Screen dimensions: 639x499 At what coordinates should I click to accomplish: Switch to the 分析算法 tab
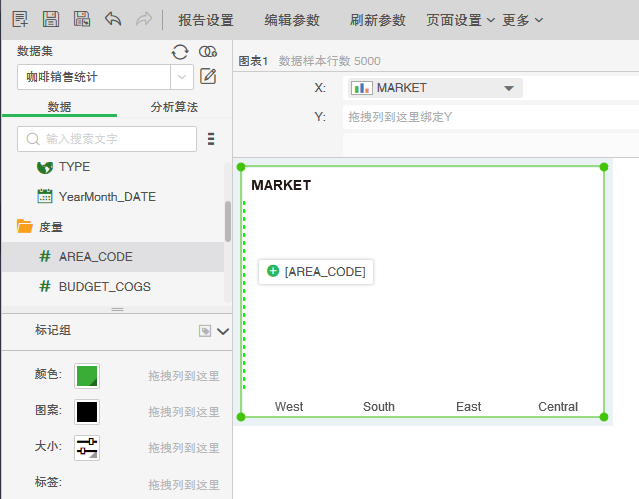174,107
